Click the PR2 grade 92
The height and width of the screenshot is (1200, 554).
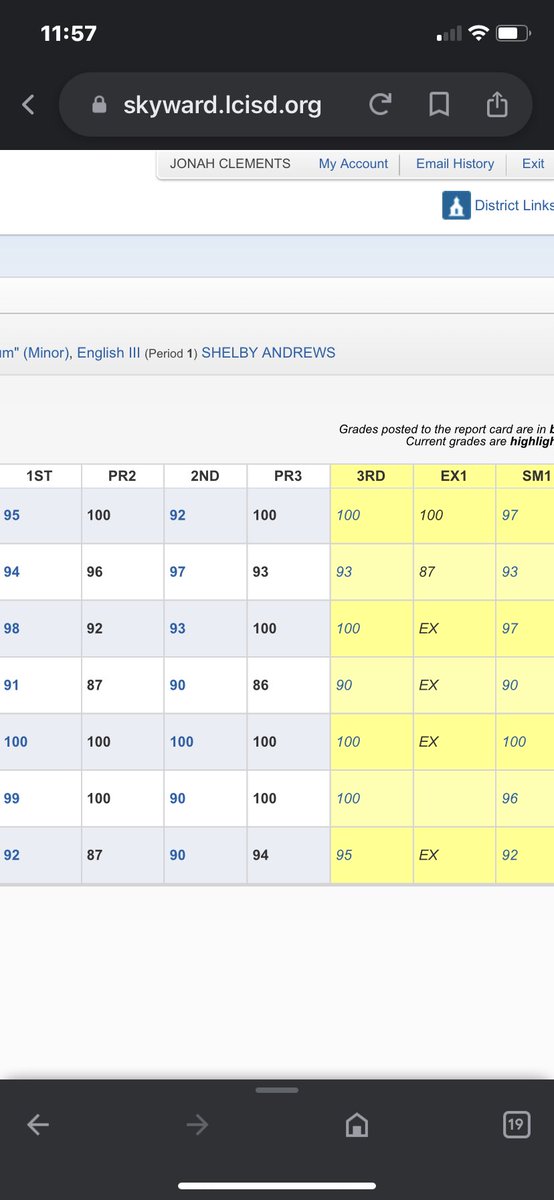click(x=94, y=628)
